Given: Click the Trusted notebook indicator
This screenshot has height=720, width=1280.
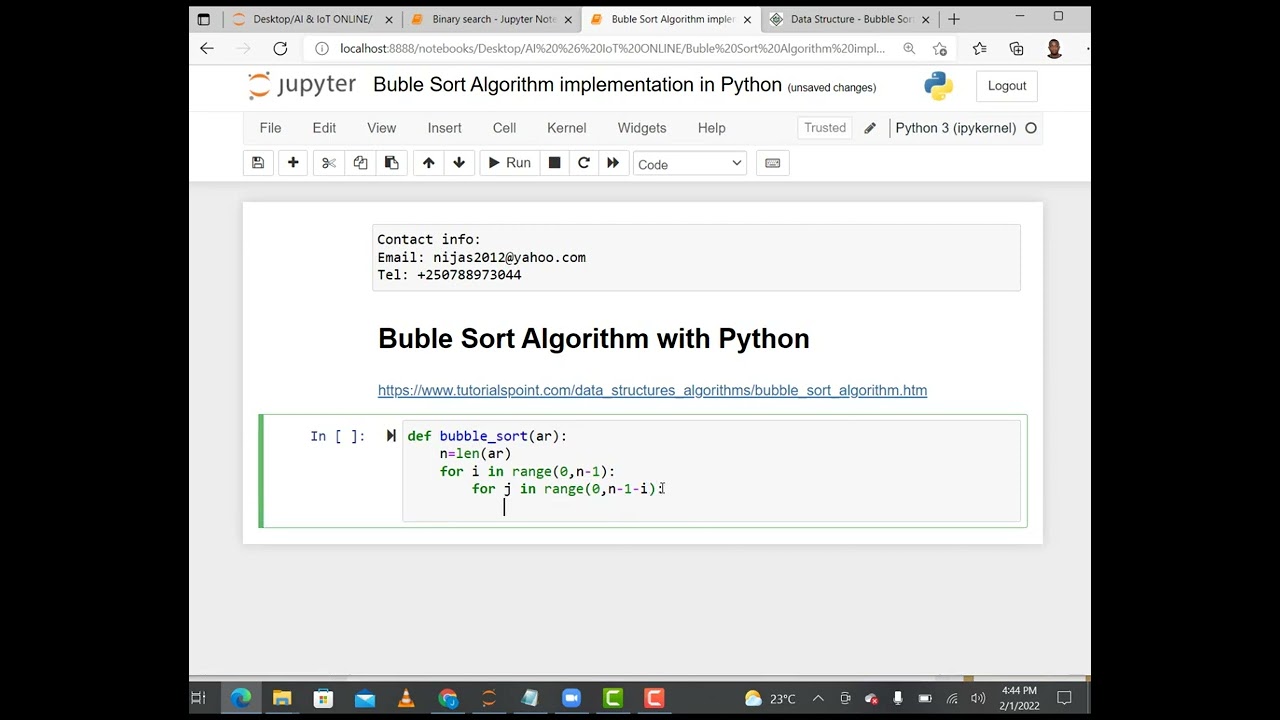Looking at the screenshot, I should [825, 128].
